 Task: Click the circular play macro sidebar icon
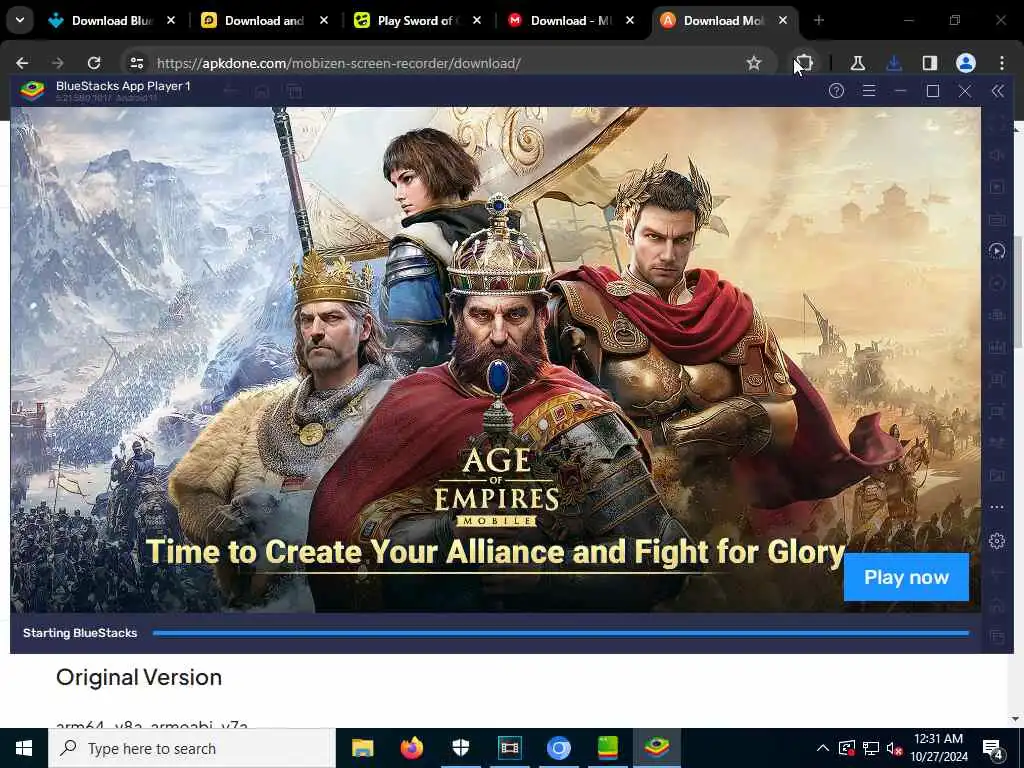tap(997, 251)
